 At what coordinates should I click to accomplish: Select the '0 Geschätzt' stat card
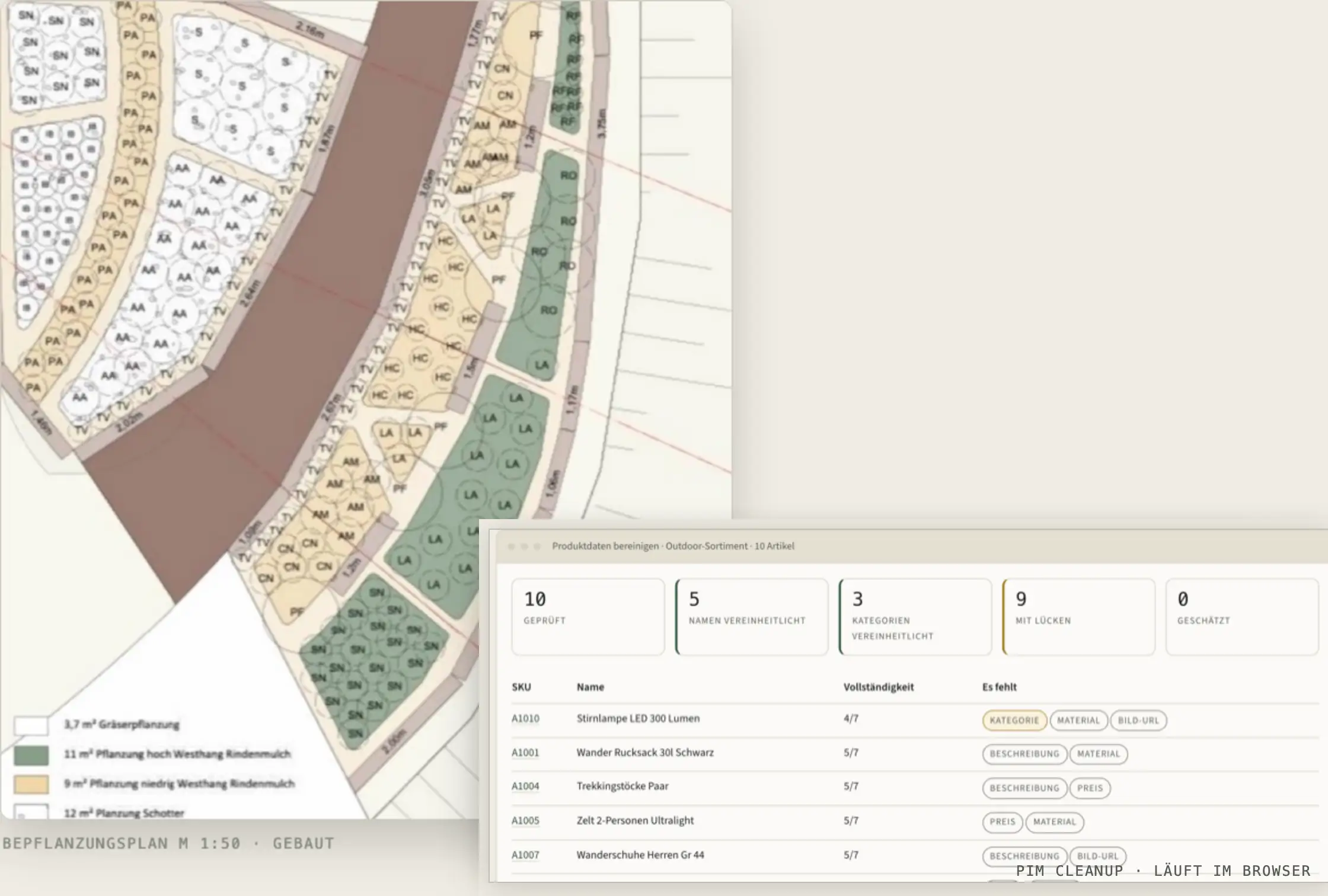pyautogui.click(x=1242, y=617)
